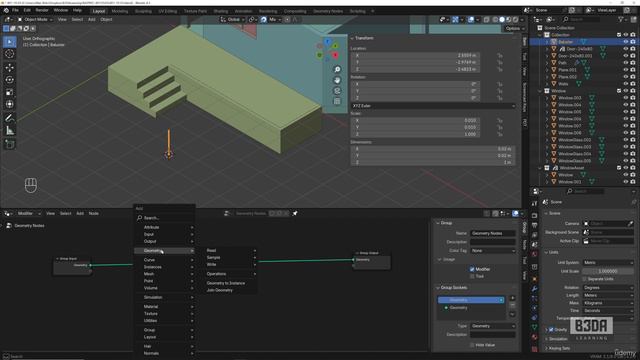Click the Camera eyedropper icon
This screenshot has width=640, height=360.
click(630, 224)
